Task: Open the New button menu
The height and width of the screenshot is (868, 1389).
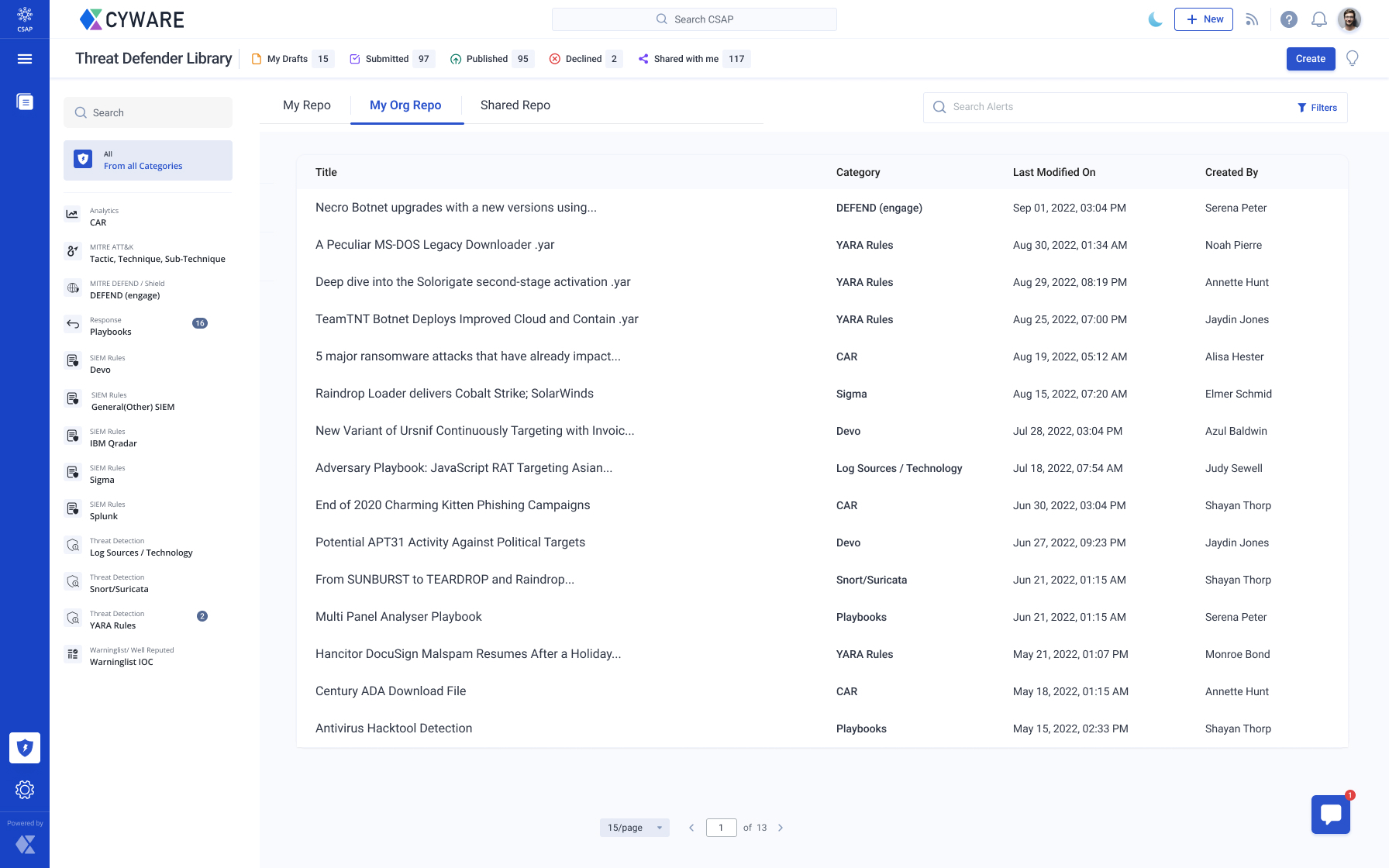Action: [1203, 19]
